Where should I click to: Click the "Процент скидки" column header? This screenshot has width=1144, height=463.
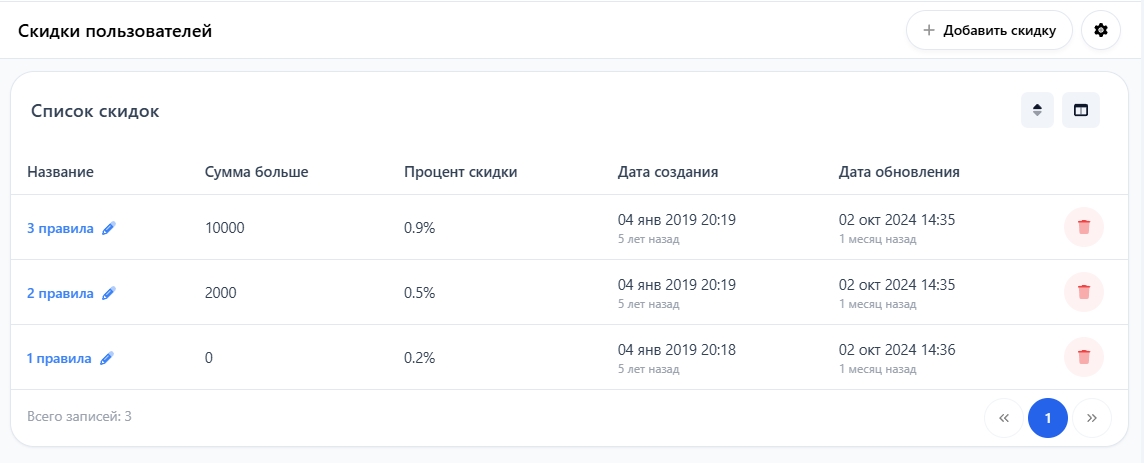pos(460,172)
